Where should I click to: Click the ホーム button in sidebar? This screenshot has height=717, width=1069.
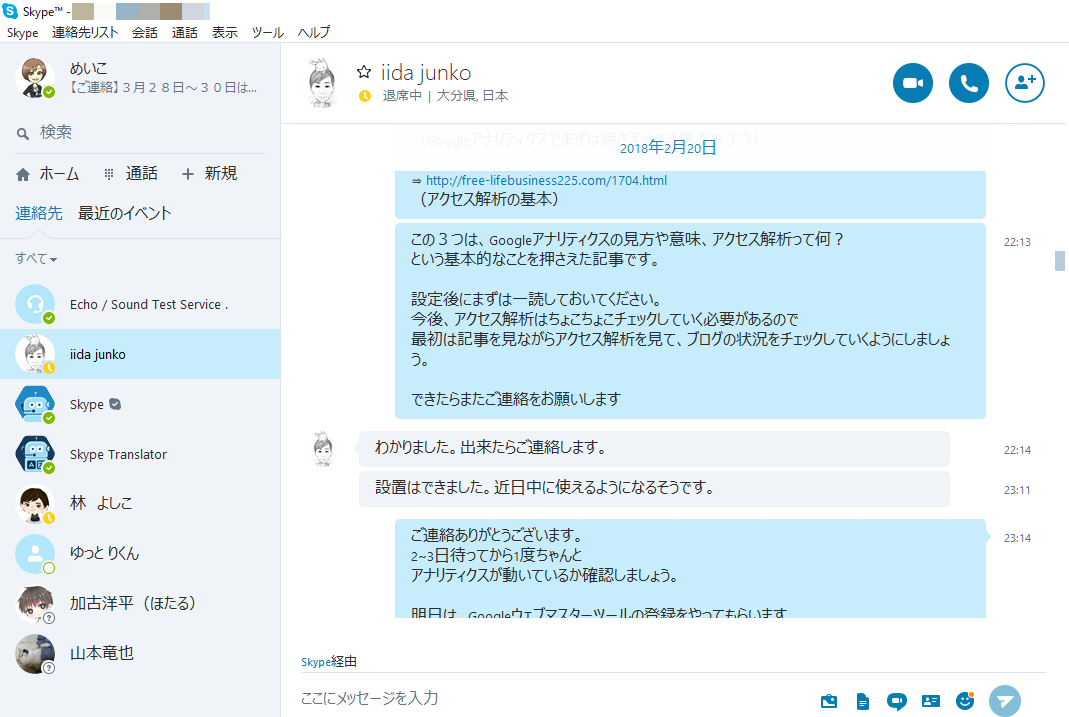coord(48,174)
